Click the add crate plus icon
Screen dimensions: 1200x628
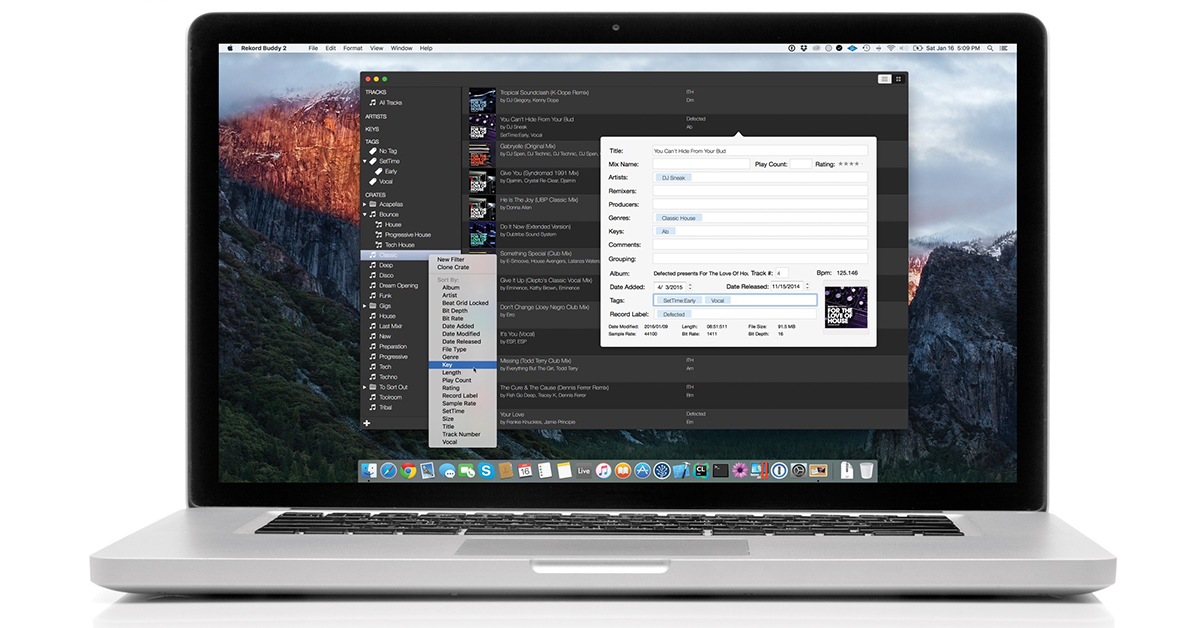coord(367,423)
